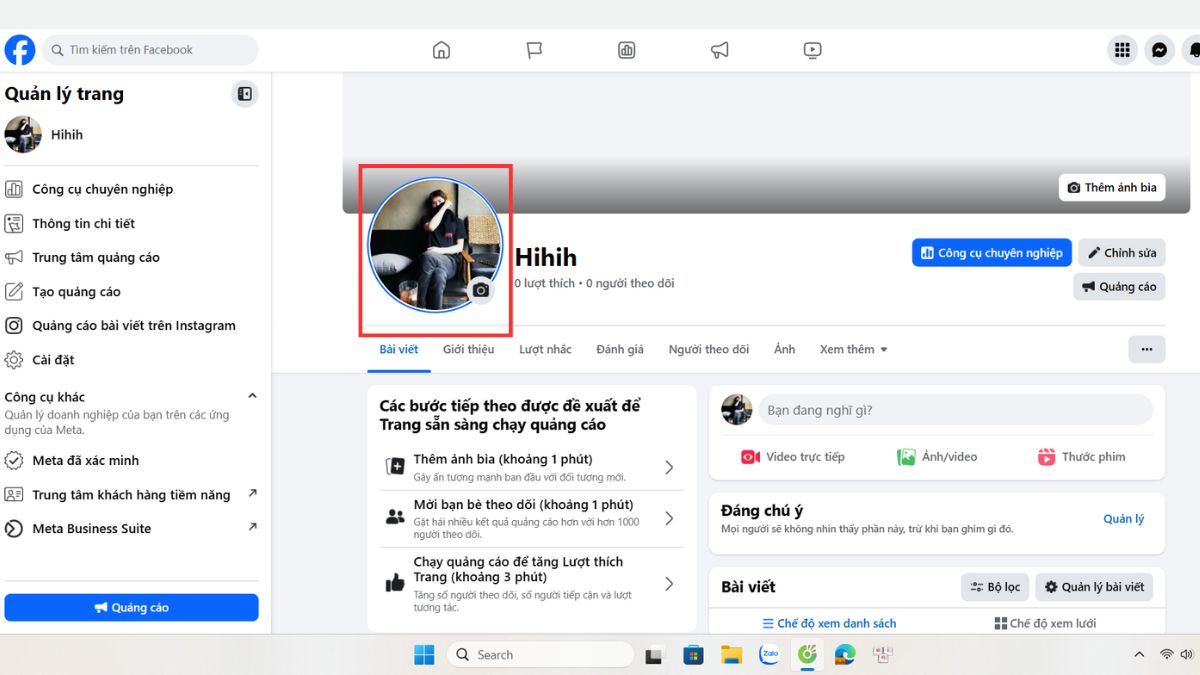Click the Tìm kiếm trên Facebook search box

150,50
